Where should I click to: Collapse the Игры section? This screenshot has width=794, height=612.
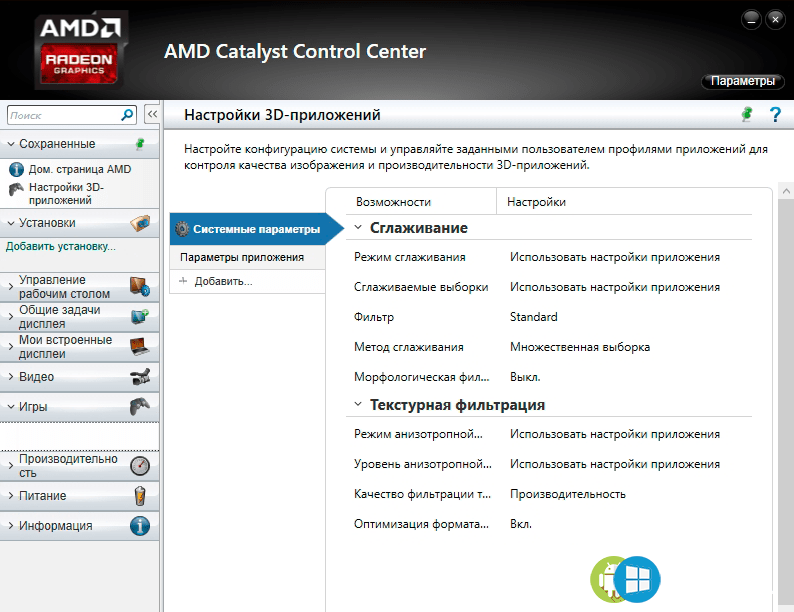pyautogui.click(x=11, y=406)
